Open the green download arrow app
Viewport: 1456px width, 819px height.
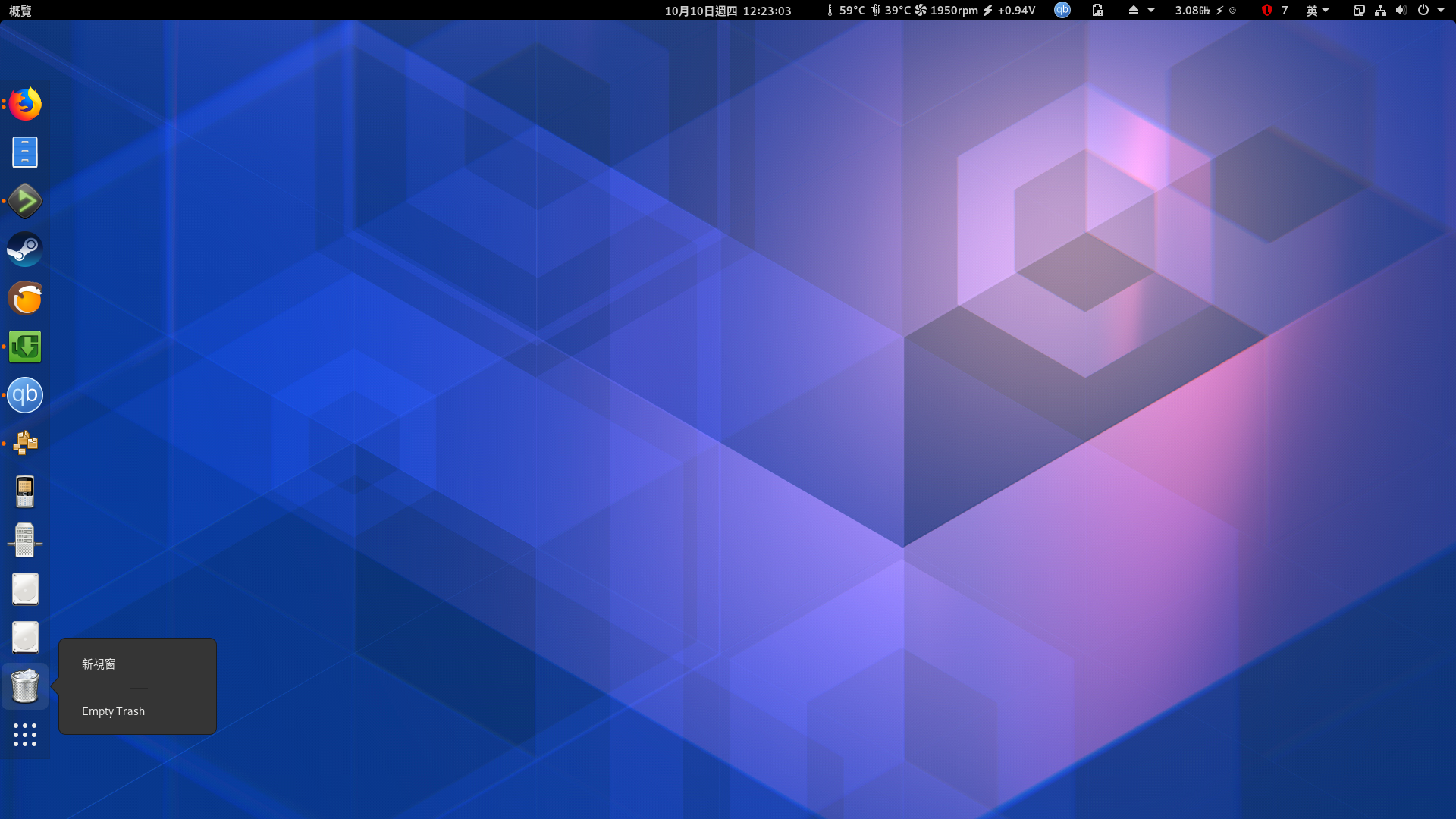click(25, 347)
